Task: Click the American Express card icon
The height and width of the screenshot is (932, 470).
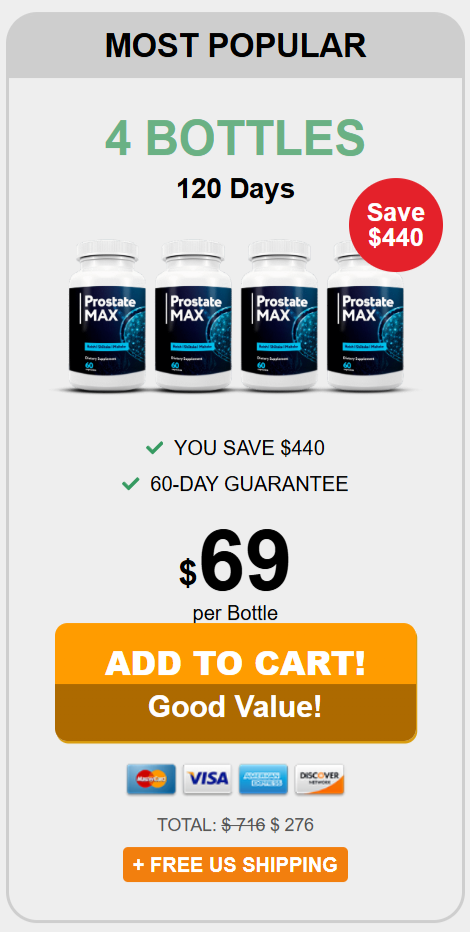Action: coord(263,779)
